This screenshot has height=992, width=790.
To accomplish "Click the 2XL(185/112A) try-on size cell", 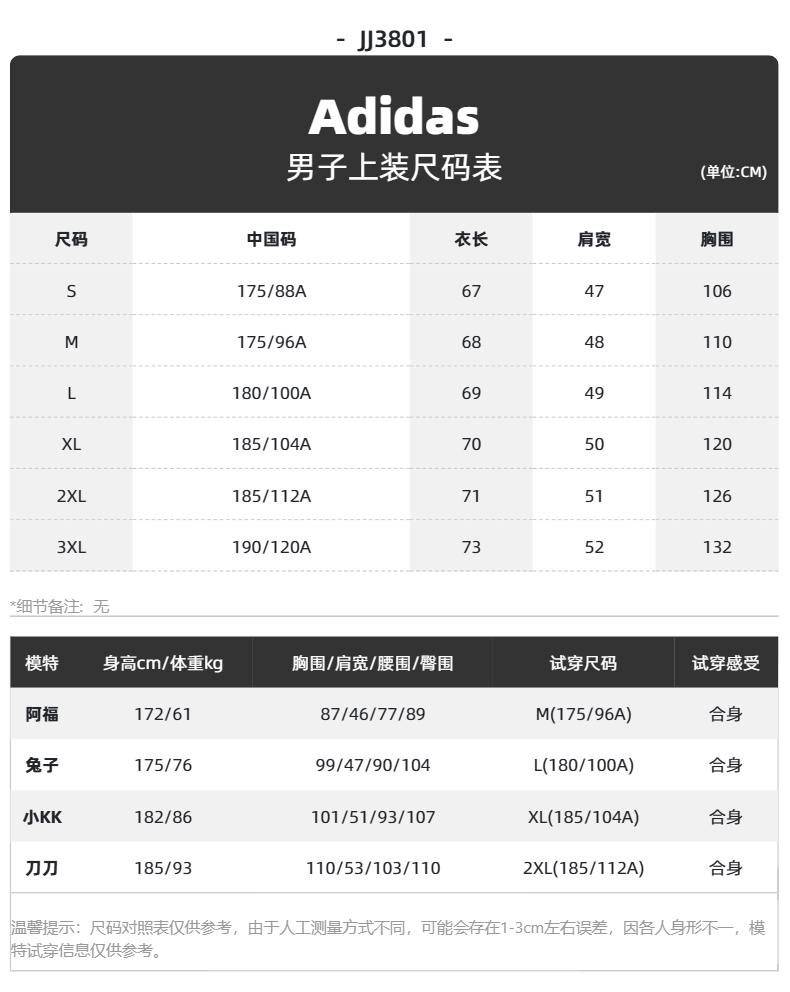I will click(583, 868).
